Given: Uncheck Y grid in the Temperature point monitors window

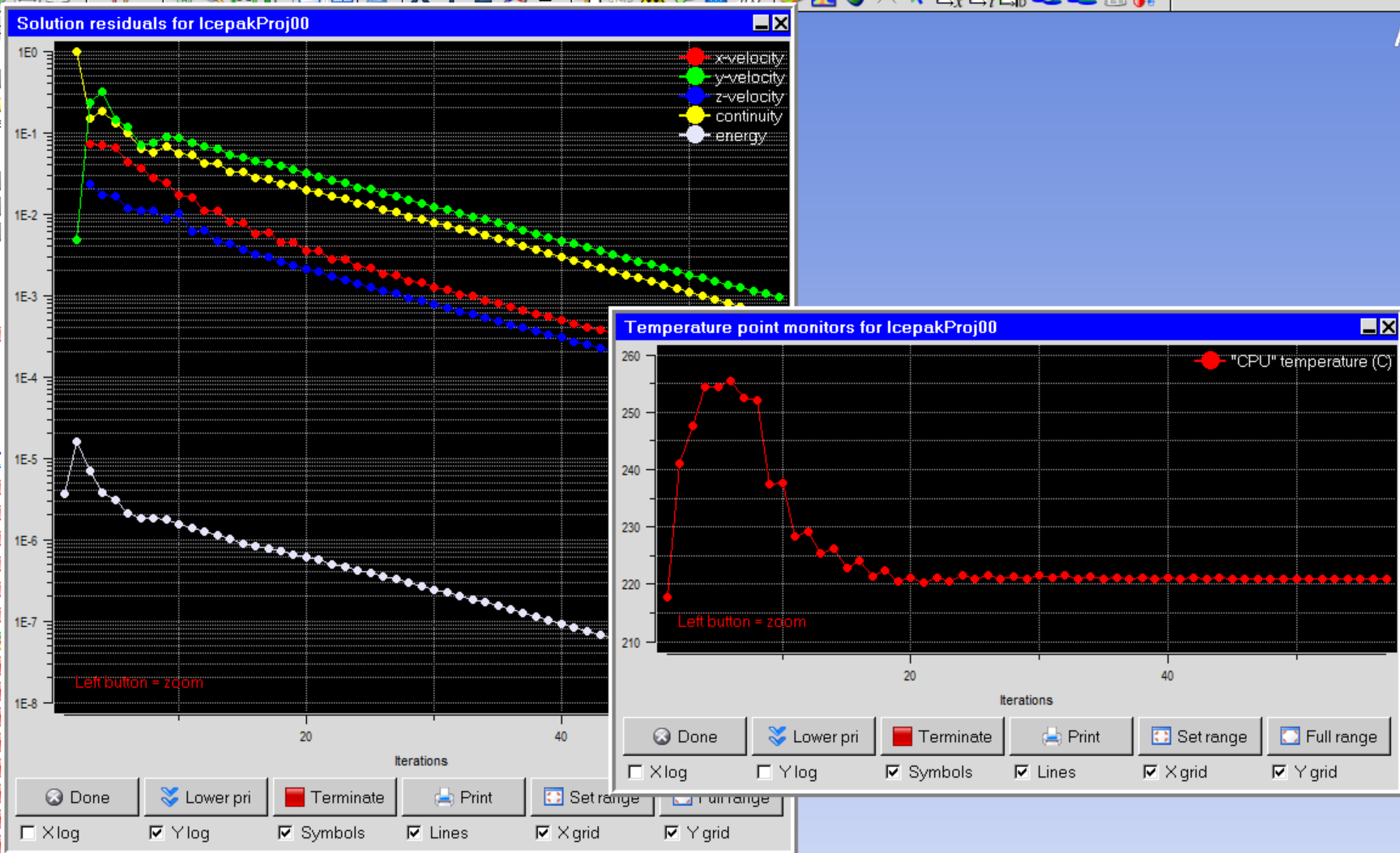Looking at the screenshot, I should (x=1280, y=772).
